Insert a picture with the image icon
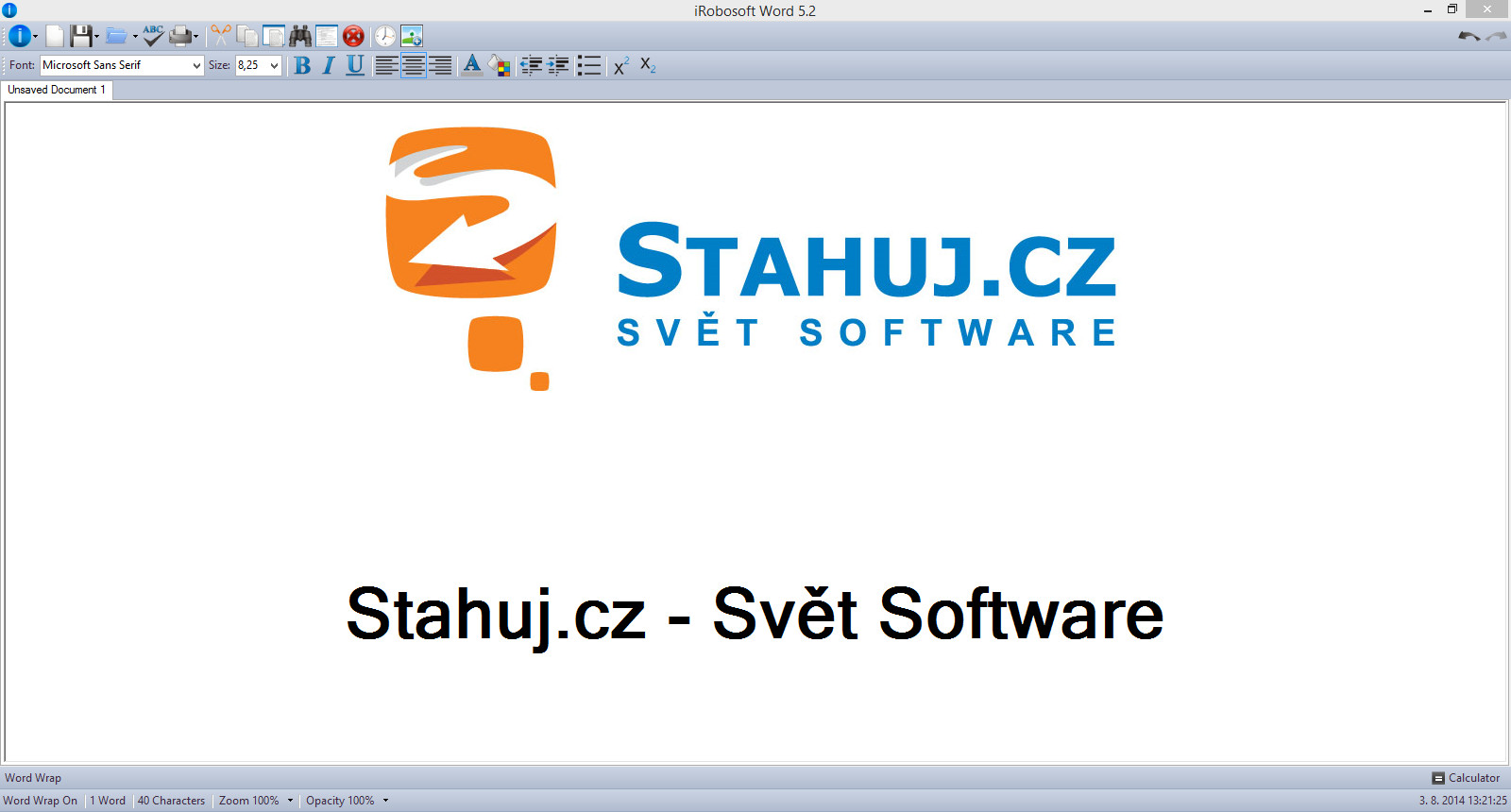 (x=412, y=36)
